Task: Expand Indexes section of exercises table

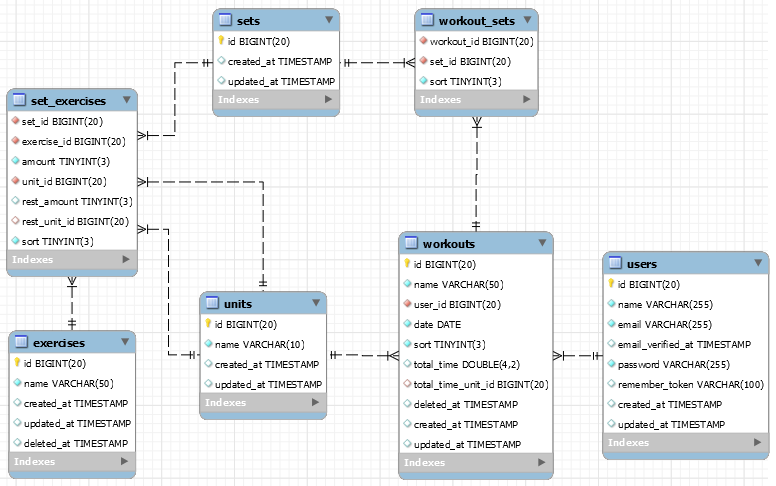Action: coord(124,461)
